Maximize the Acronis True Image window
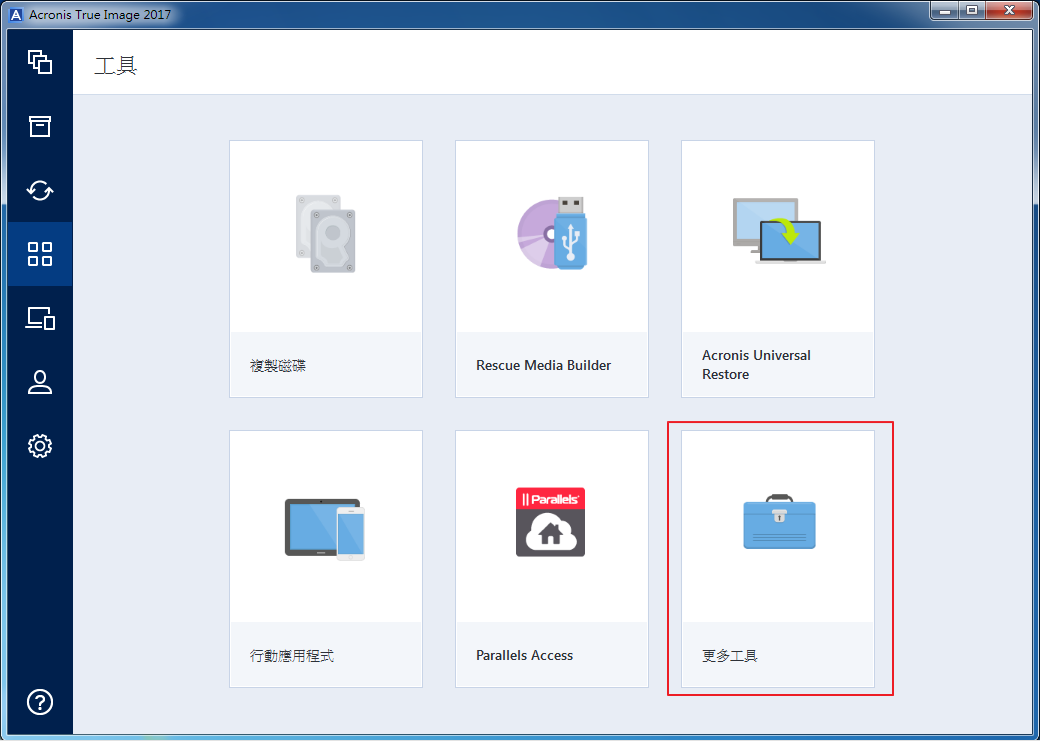The width and height of the screenshot is (1040, 742). point(972,10)
